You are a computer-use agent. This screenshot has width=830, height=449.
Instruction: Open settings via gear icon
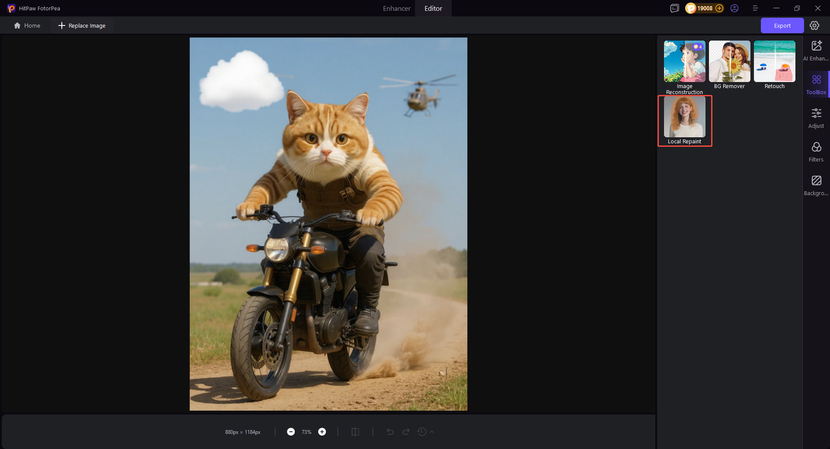[815, 25]
